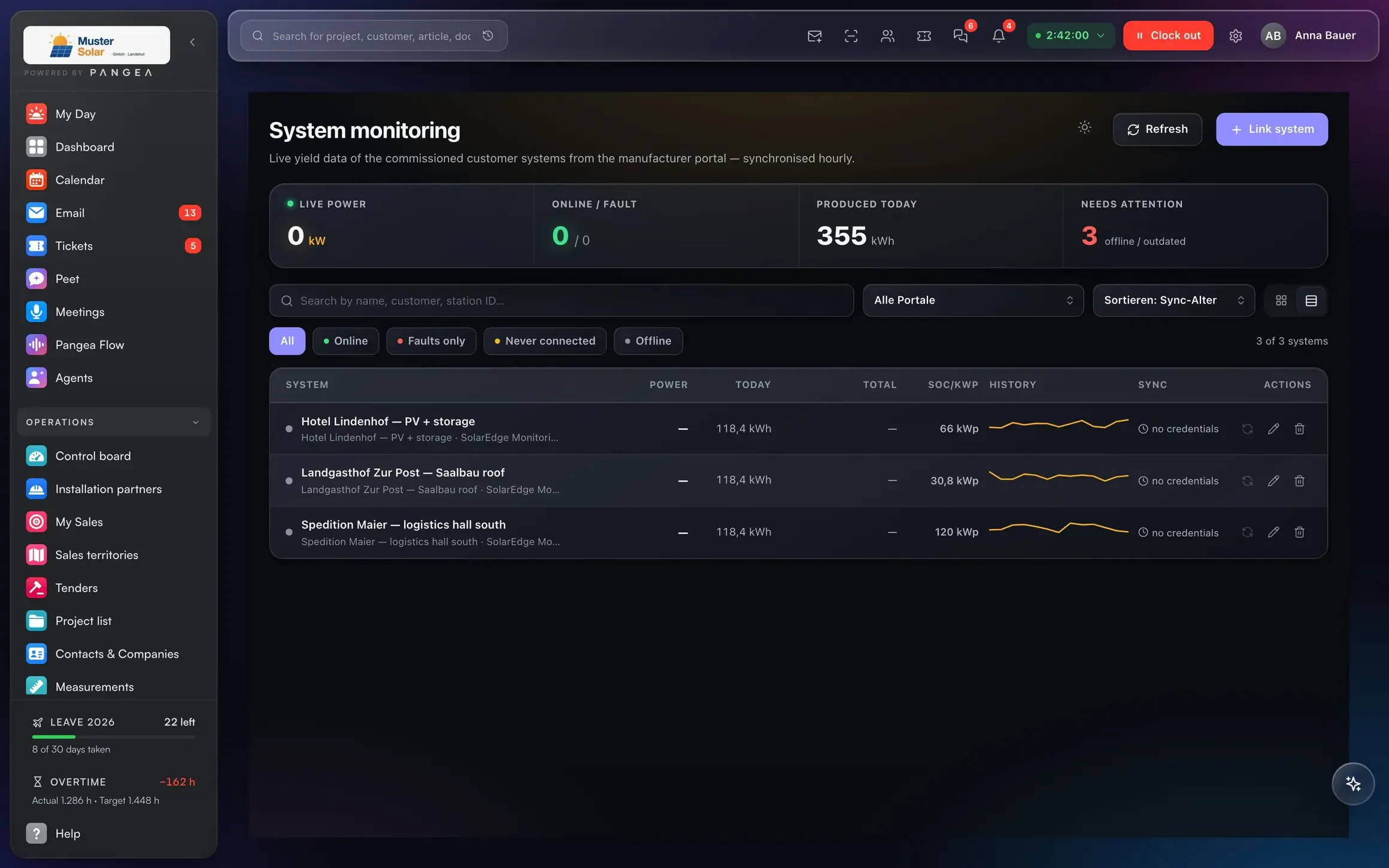Sync the Spedition Maier system
Viewport: 1389px width, 868px height.
click(x=1247, y=532)
